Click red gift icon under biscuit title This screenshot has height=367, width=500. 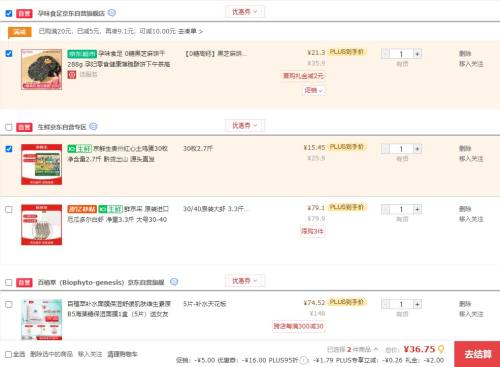coord(72,75)
